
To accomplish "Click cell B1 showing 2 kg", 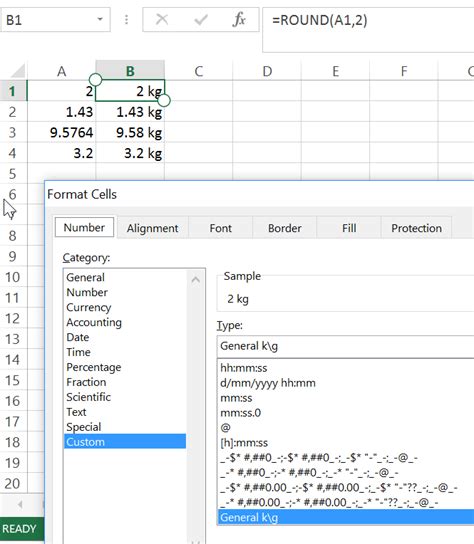I will click(130, 91).
